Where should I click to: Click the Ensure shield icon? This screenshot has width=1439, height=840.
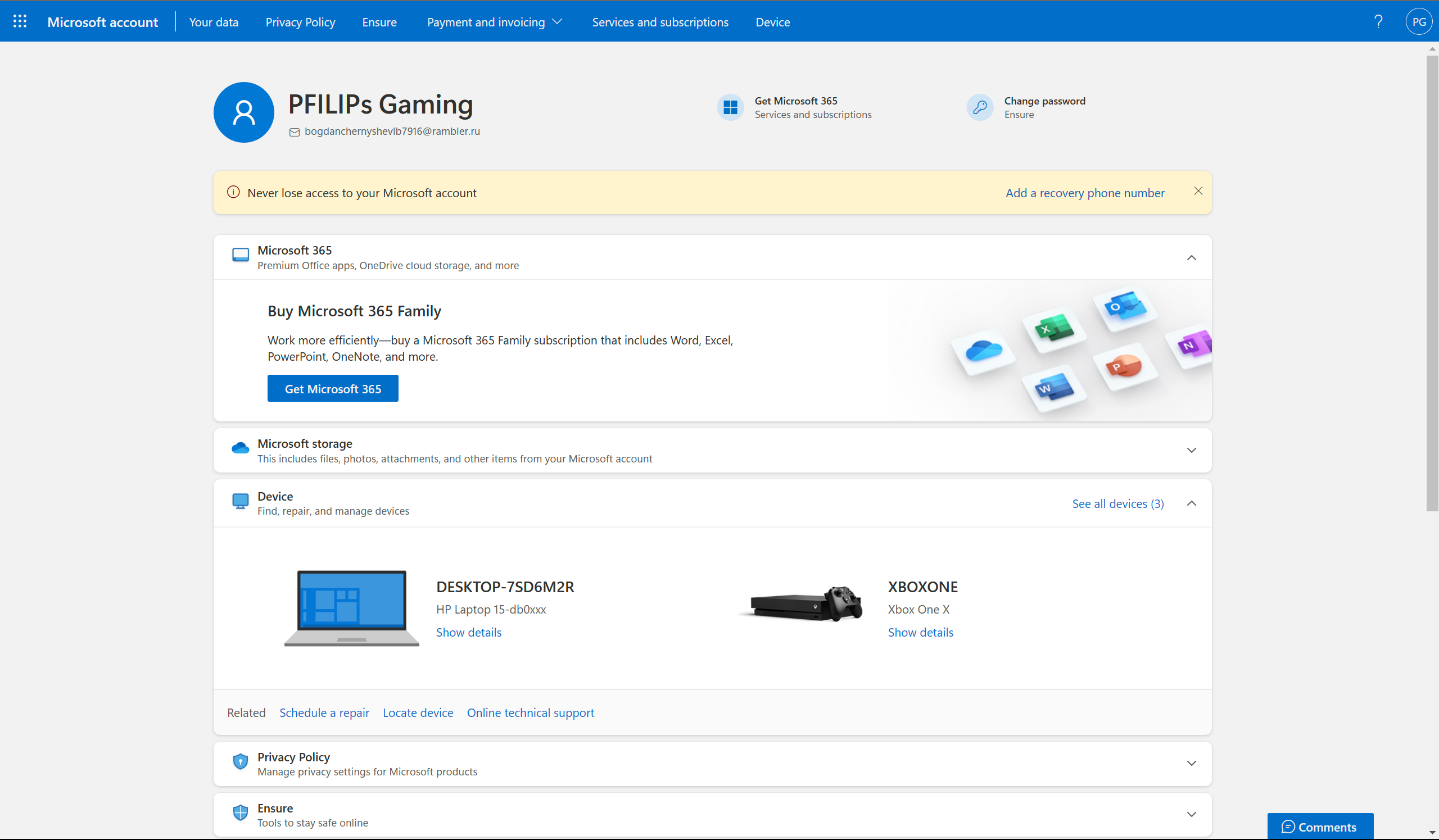click(x=241, y=812)
